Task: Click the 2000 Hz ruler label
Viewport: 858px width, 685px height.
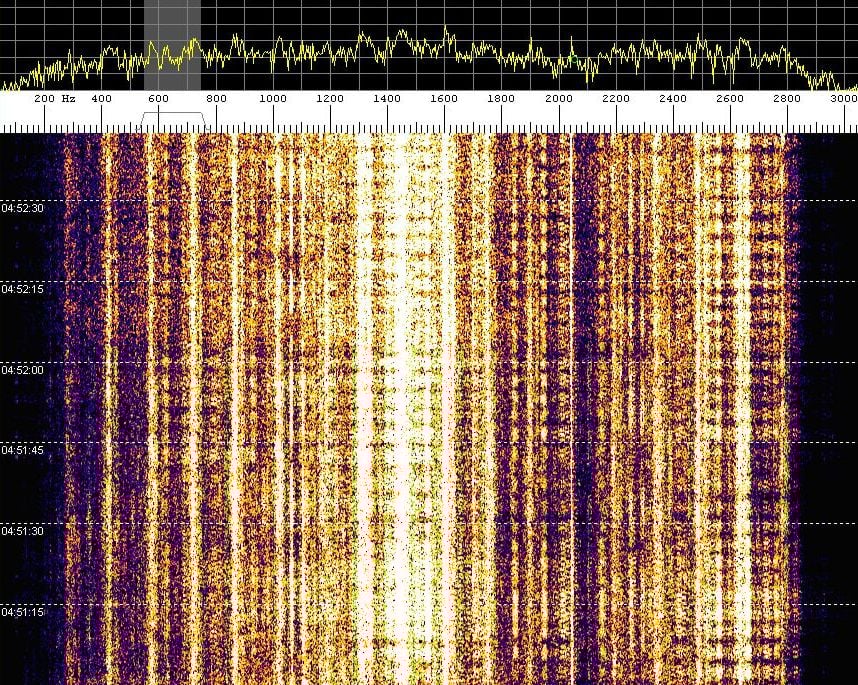Action: coord(559,98)
